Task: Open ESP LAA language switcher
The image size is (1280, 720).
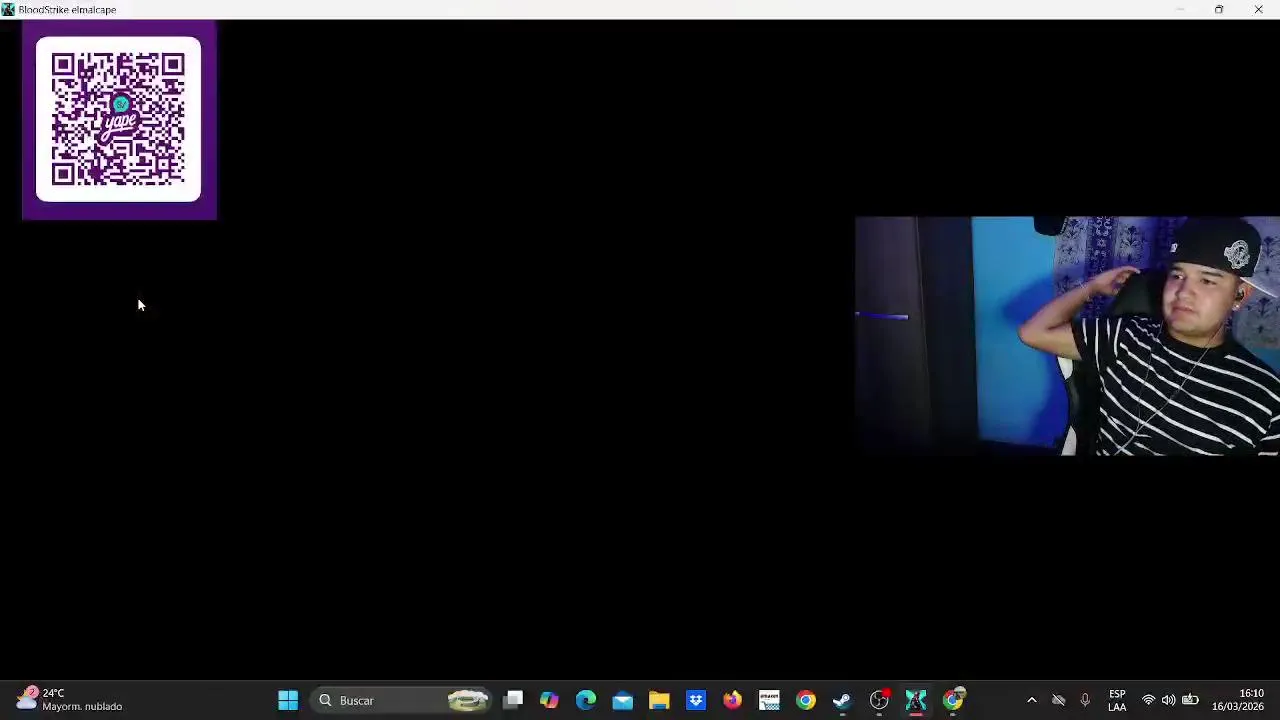Action: click(x=1117, y=700)
